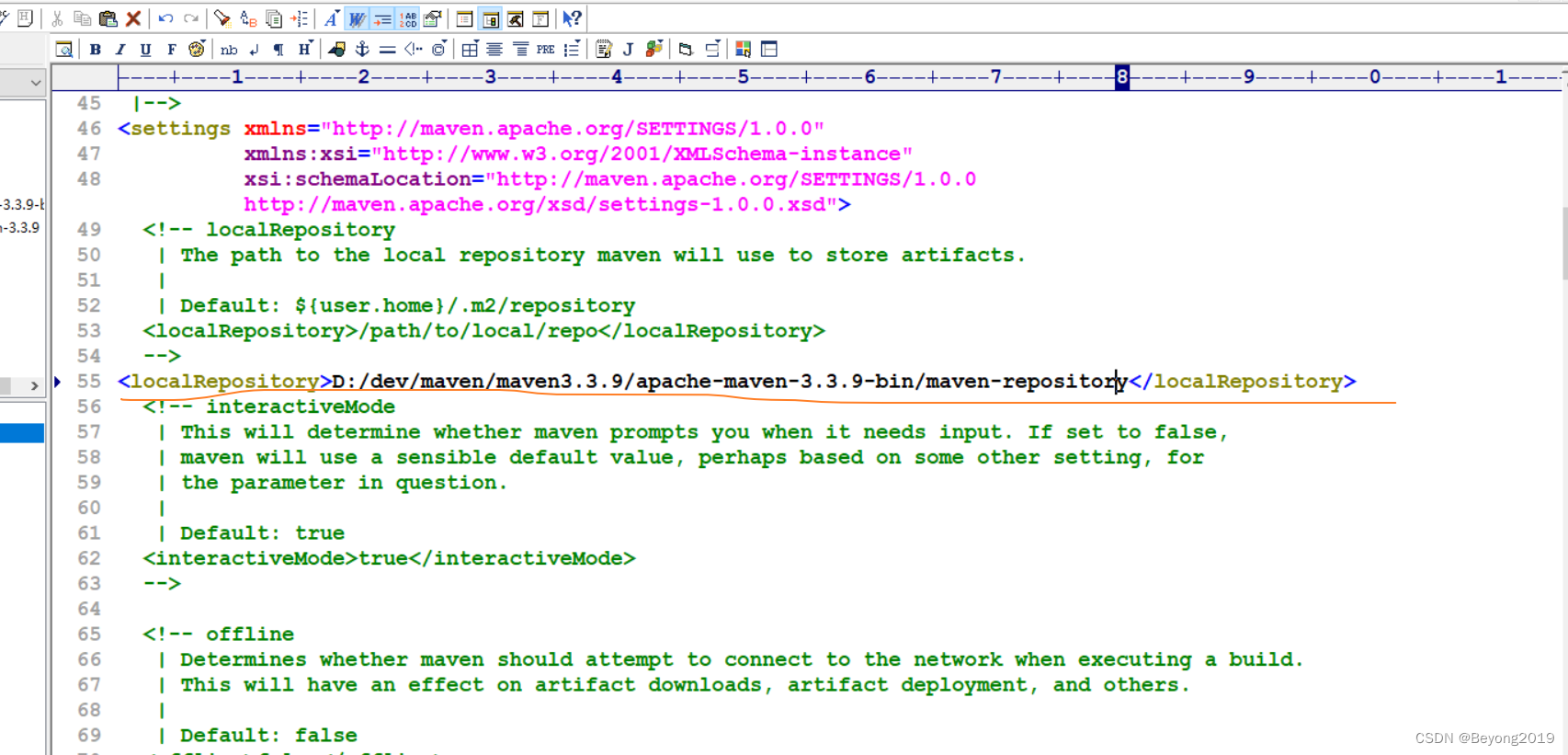
Task: Insert preformatted PRE tag
Action: (x=546, y=49)
